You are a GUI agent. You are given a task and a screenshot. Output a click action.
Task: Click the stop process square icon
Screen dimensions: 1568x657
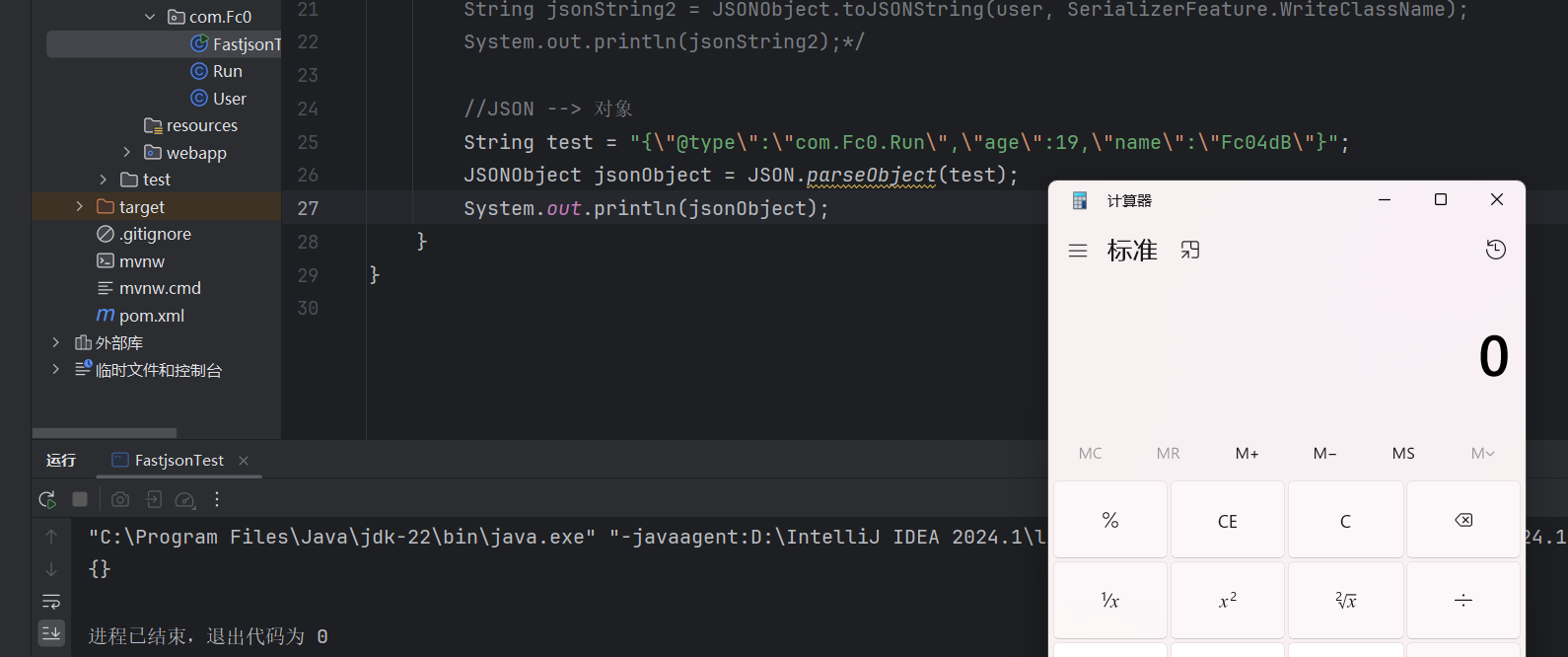(80, 500)
